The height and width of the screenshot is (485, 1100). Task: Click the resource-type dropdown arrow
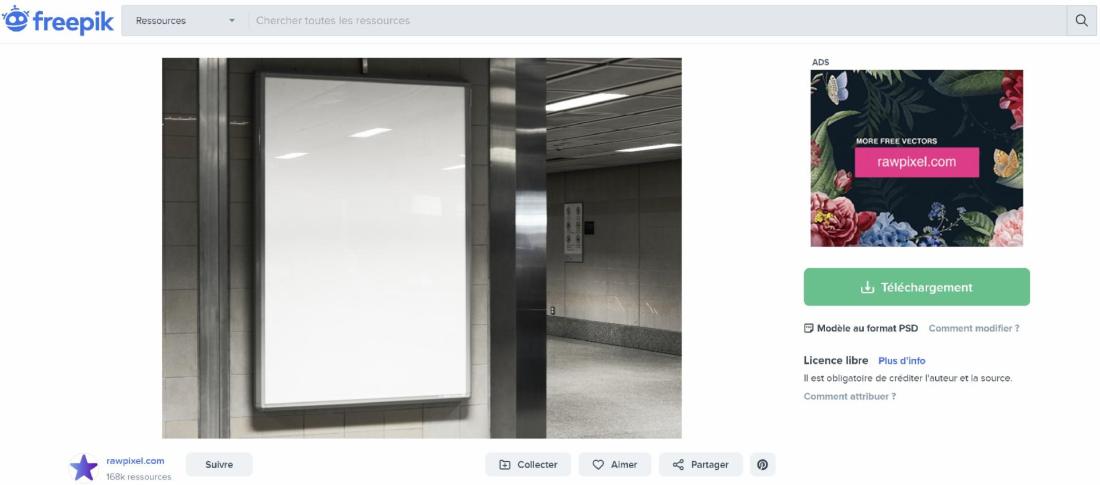point(232,21)
